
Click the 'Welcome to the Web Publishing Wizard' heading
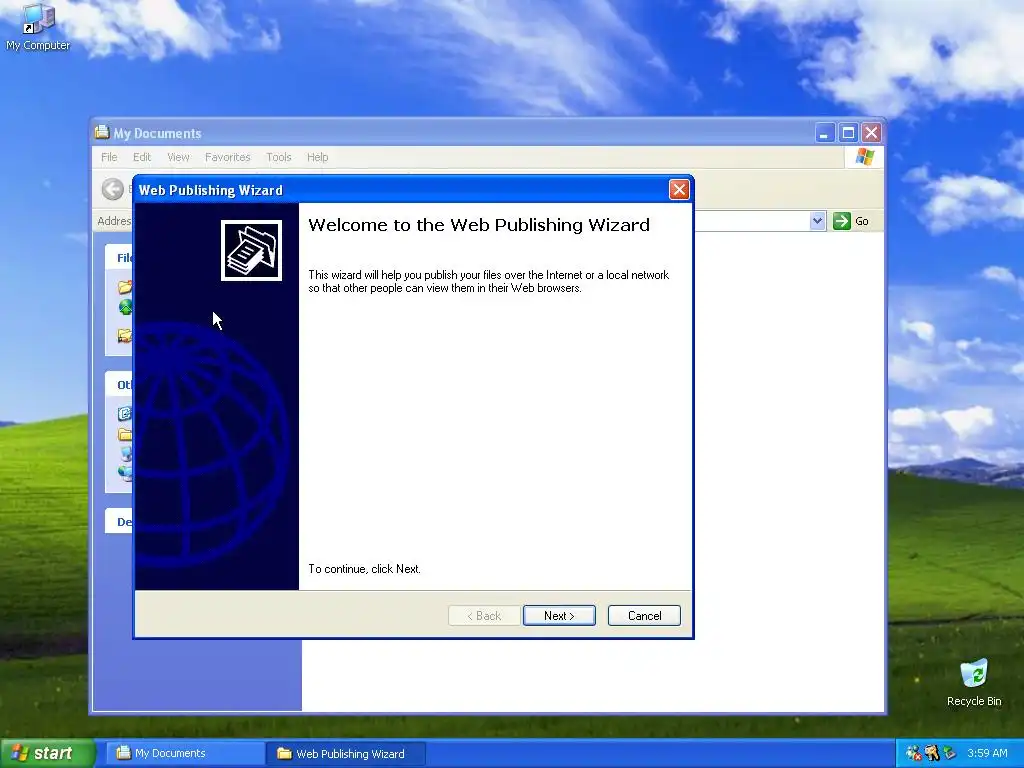coord(479,225)
